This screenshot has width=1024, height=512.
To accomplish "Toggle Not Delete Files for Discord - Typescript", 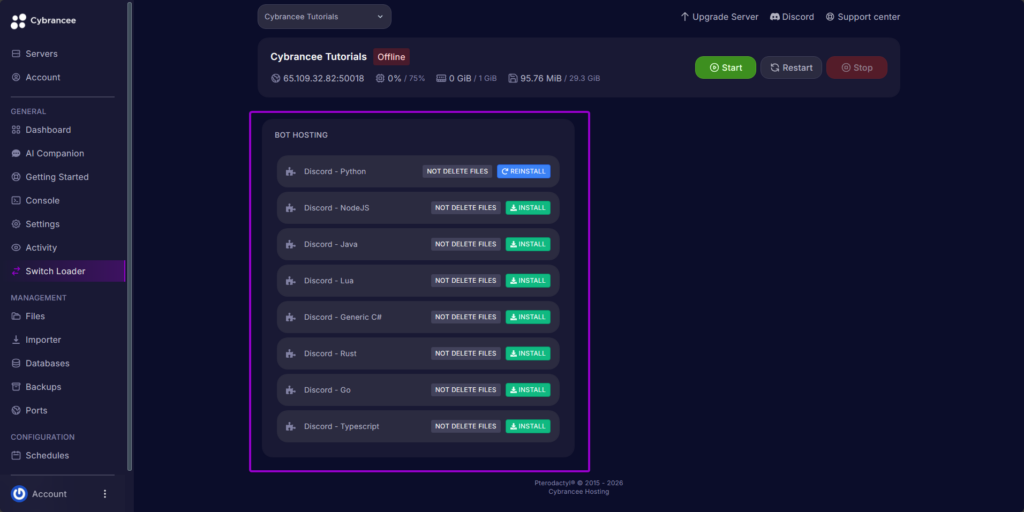I will click(x=466, y=426).
